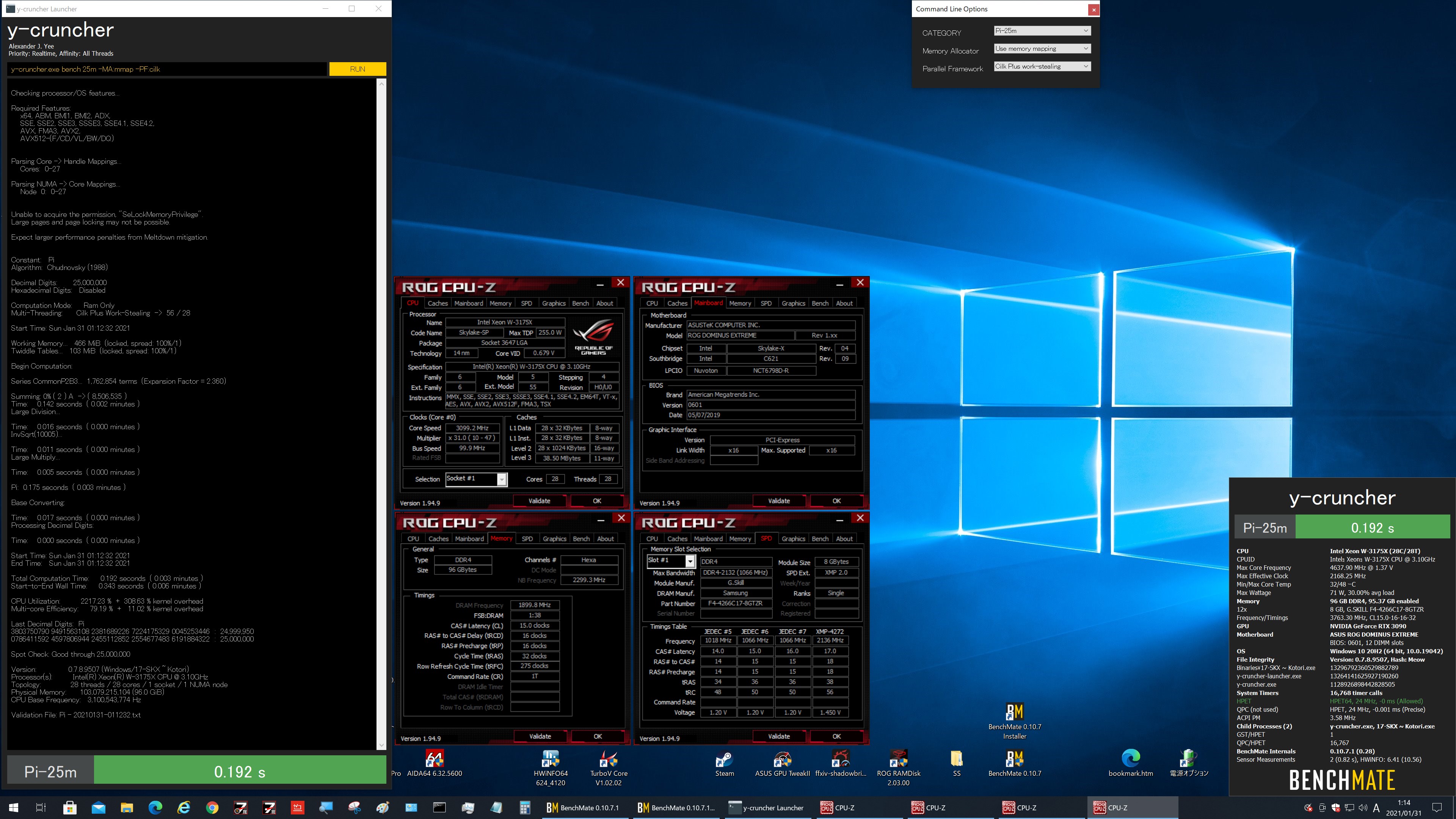Open Paint from taskbar
The image size is (1456, 819).
(383, 808)
